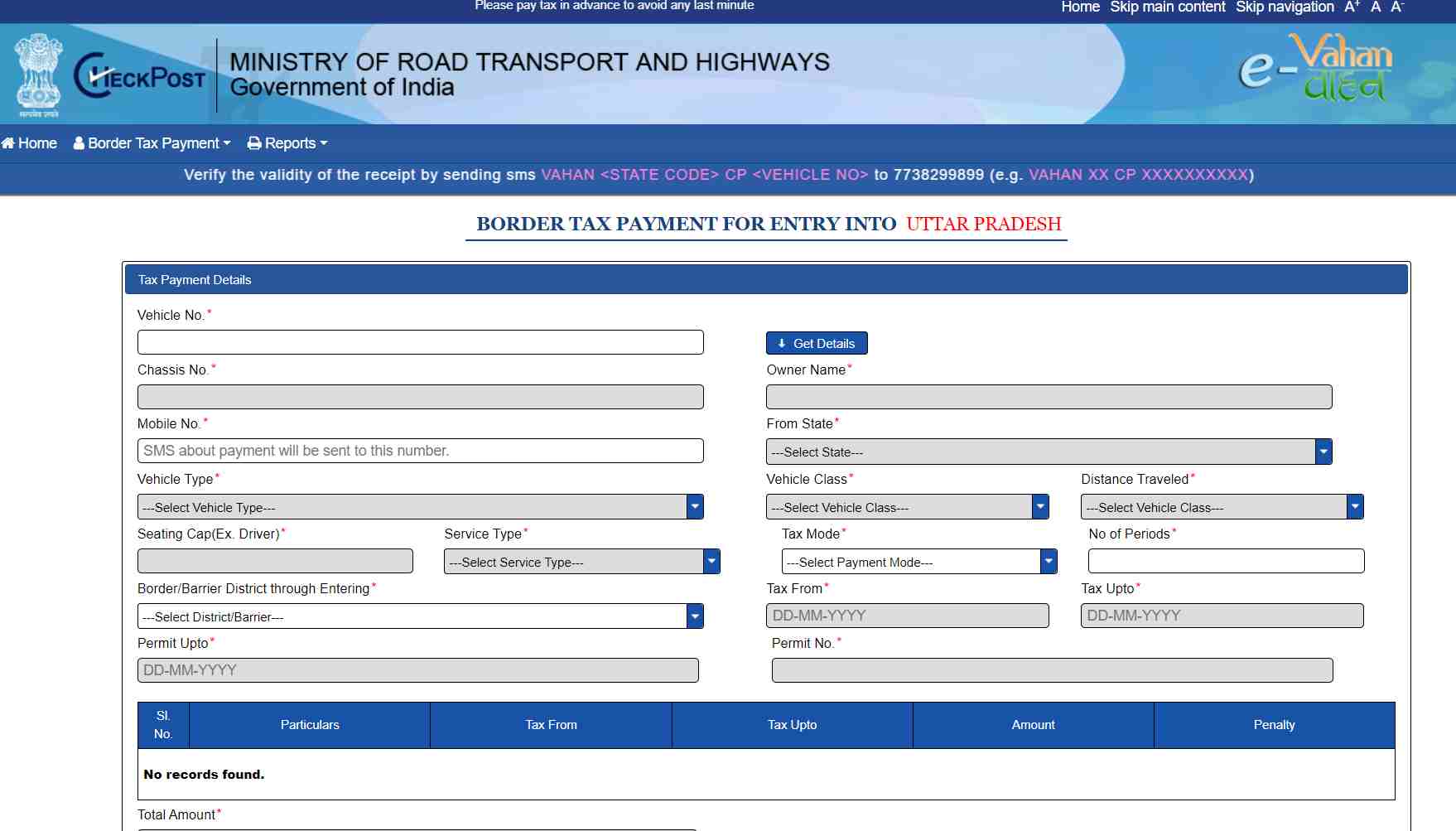This screenshot has height=831, width=1456.
Task: Click the national emblem image
Action: (37, 70)
